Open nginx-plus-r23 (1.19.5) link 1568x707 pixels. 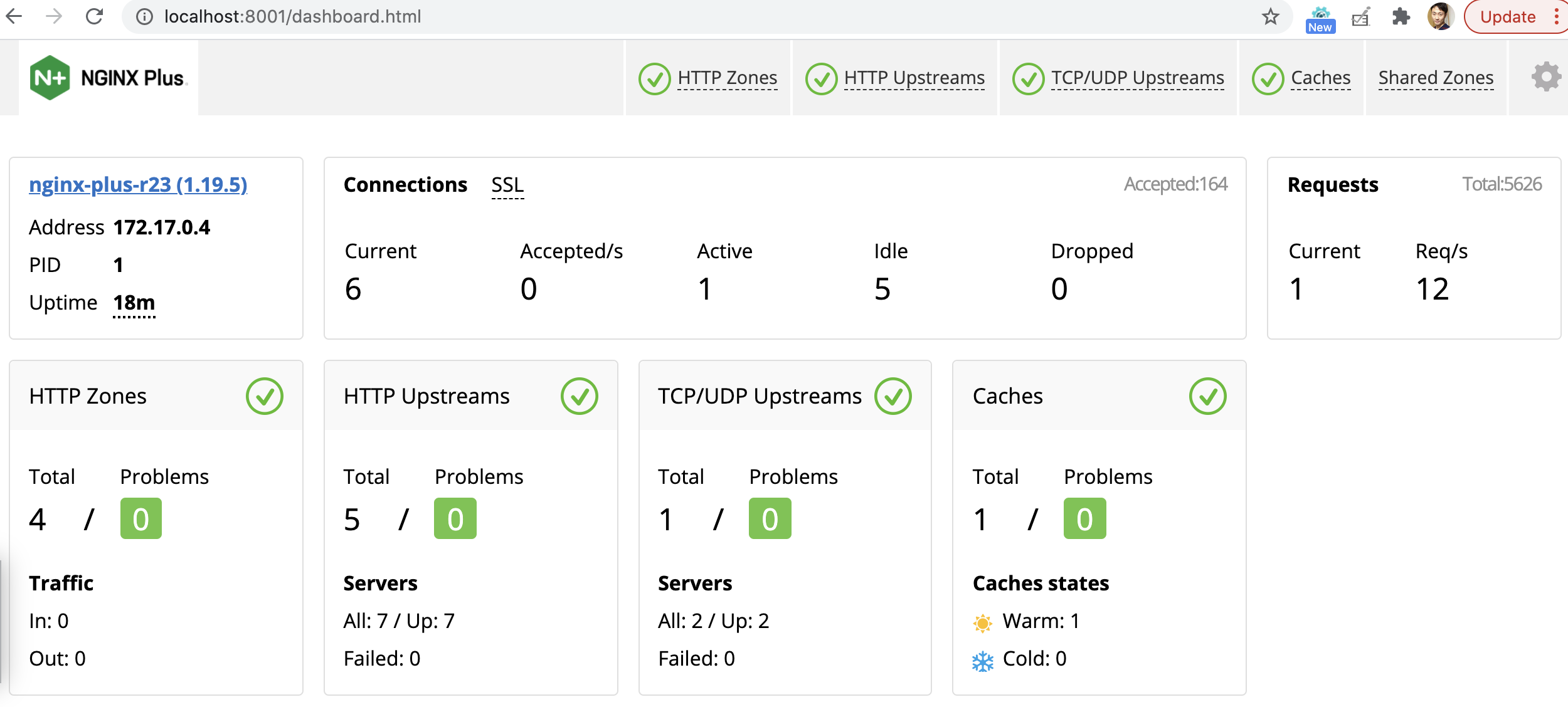138,185
